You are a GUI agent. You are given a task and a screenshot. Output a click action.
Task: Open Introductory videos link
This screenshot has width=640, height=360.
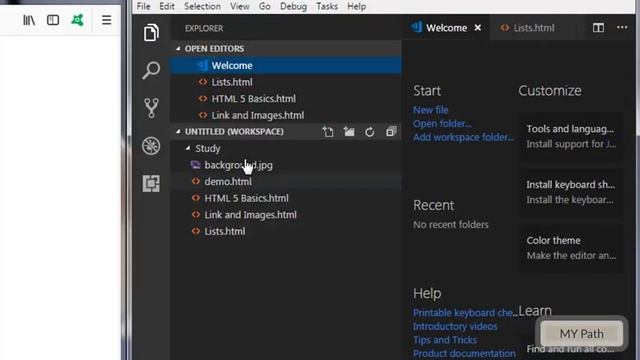pos(455,327)
